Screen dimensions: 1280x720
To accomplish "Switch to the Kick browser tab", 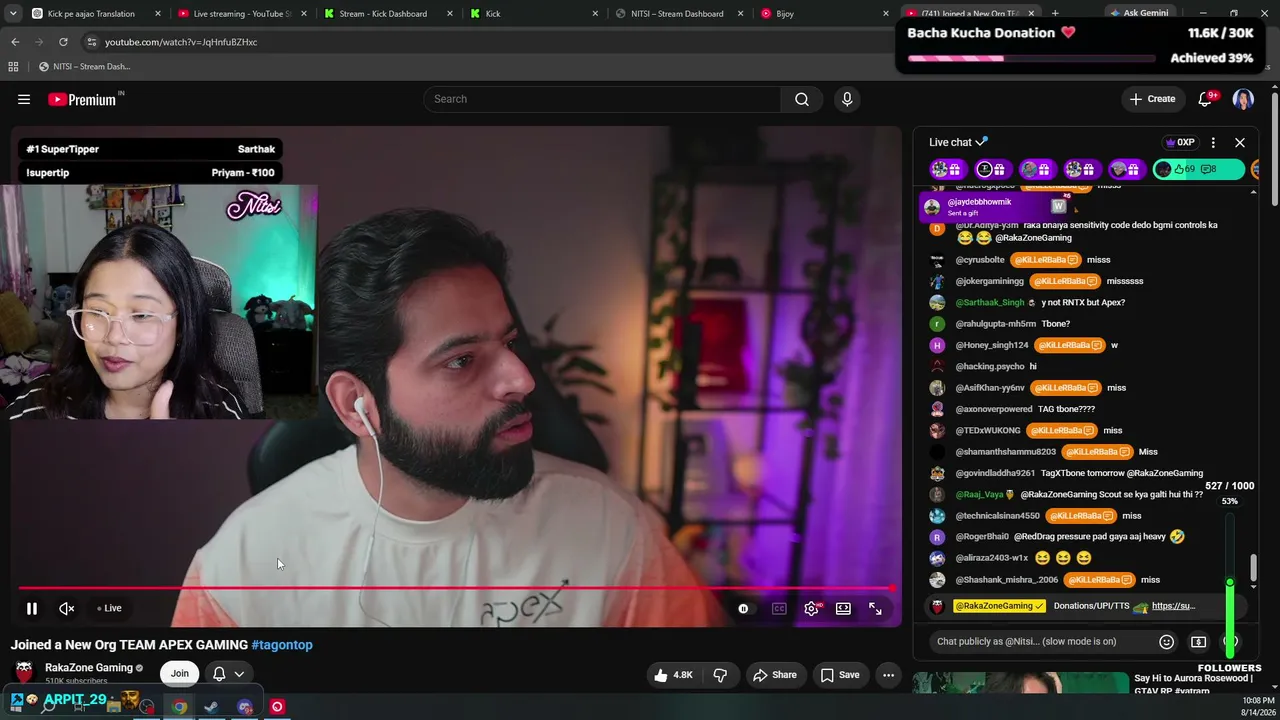I will click(x=535, y=14).
